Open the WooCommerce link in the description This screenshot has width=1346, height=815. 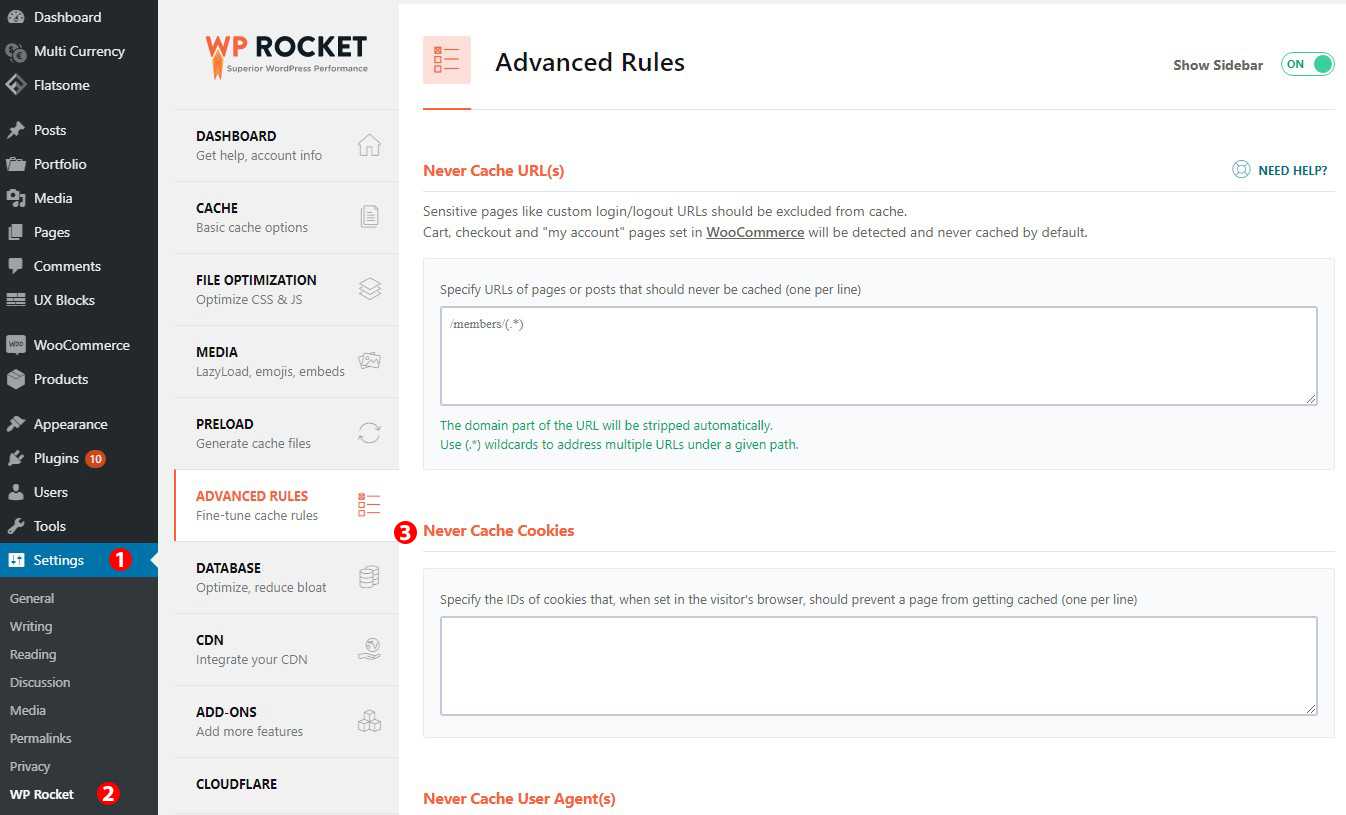pos(755,232)
